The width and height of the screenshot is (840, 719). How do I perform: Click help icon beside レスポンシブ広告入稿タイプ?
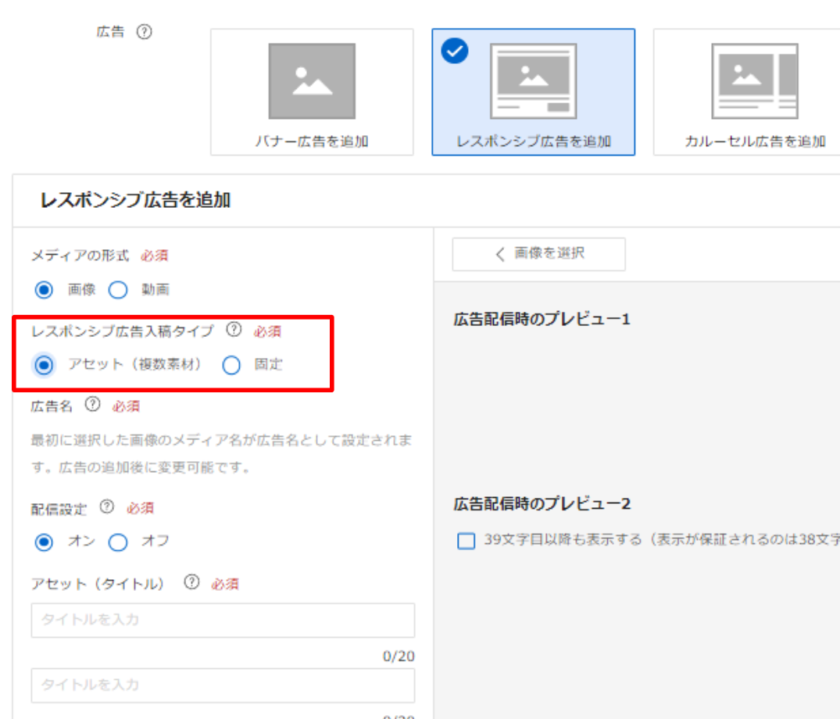[x=233, y=329]
